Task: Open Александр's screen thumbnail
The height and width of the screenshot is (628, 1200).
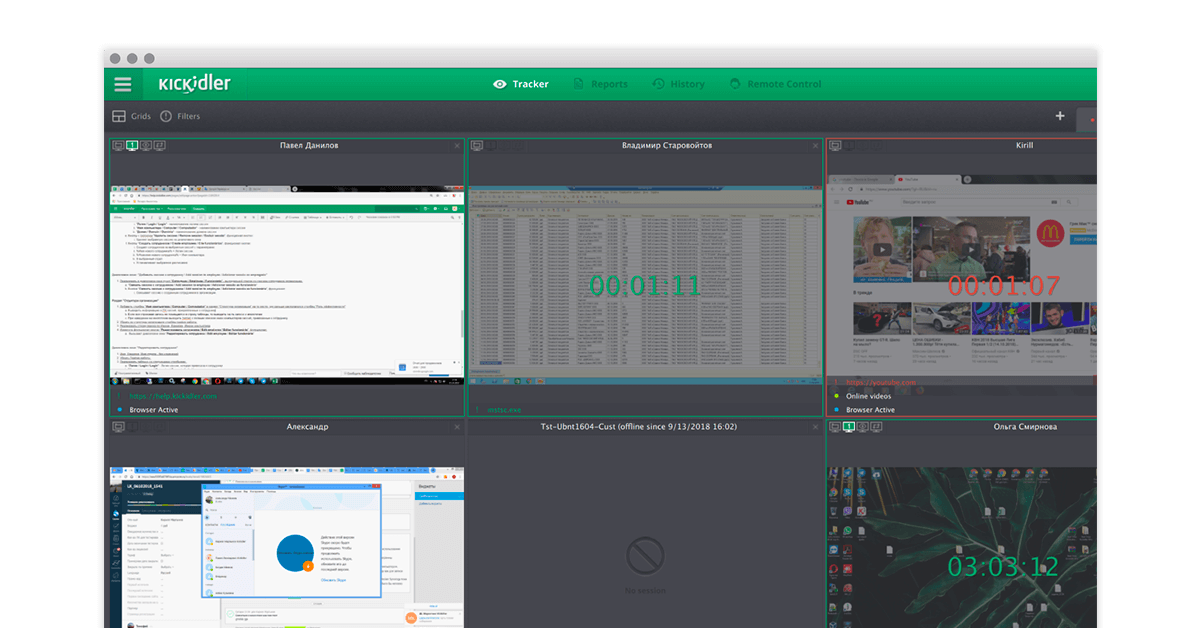Action: click(x=287, y=548)
